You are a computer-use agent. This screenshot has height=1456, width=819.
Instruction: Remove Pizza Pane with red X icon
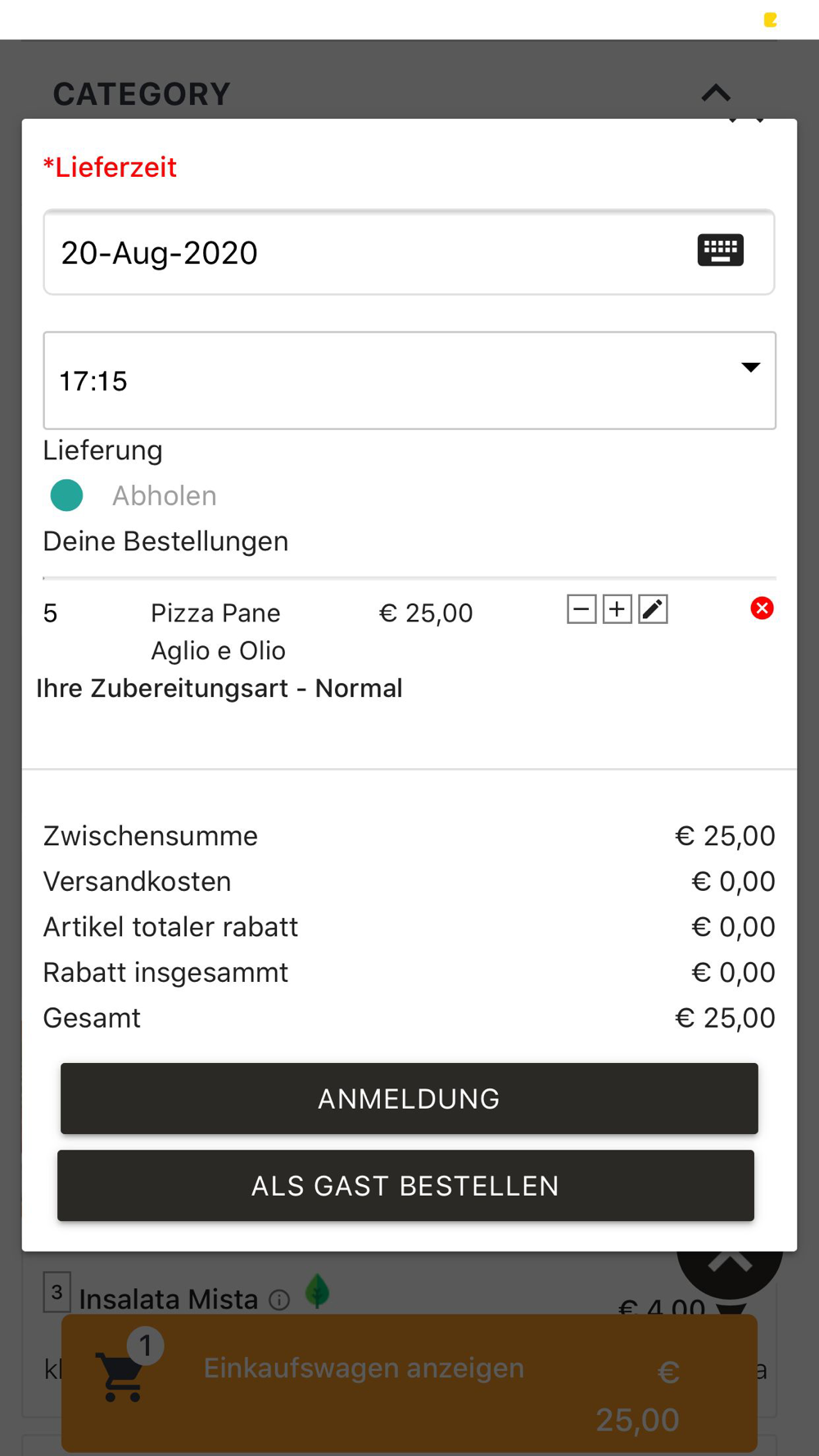(x=762, y=608)
